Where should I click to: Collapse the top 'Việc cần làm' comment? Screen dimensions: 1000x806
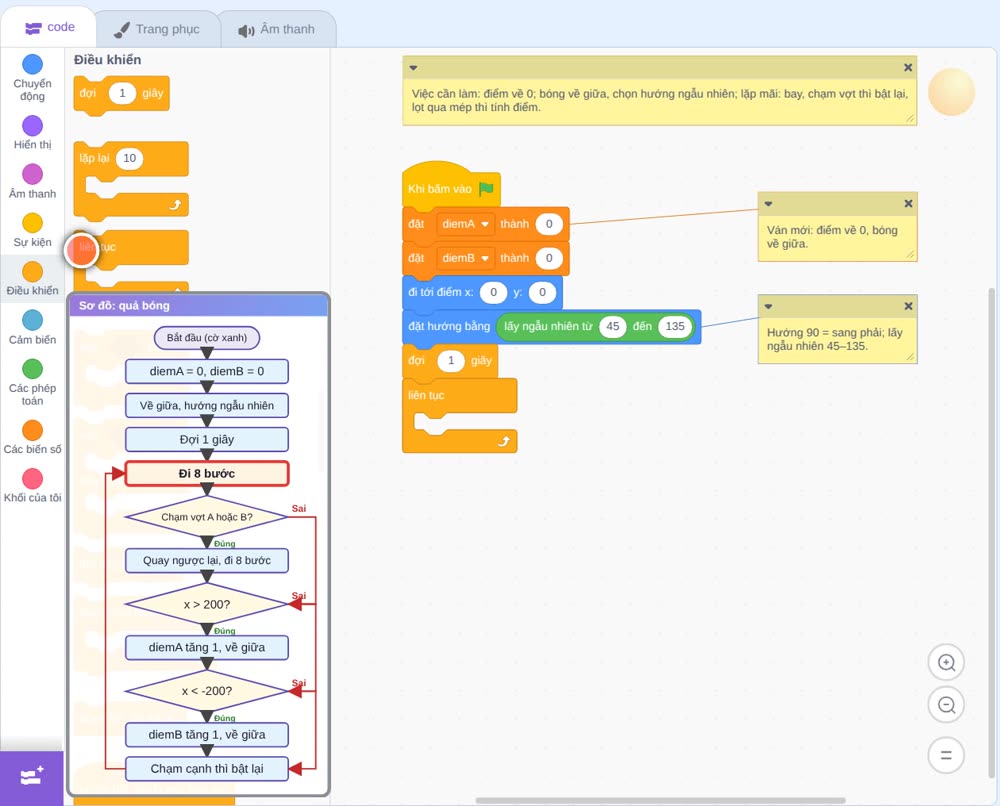413,68
